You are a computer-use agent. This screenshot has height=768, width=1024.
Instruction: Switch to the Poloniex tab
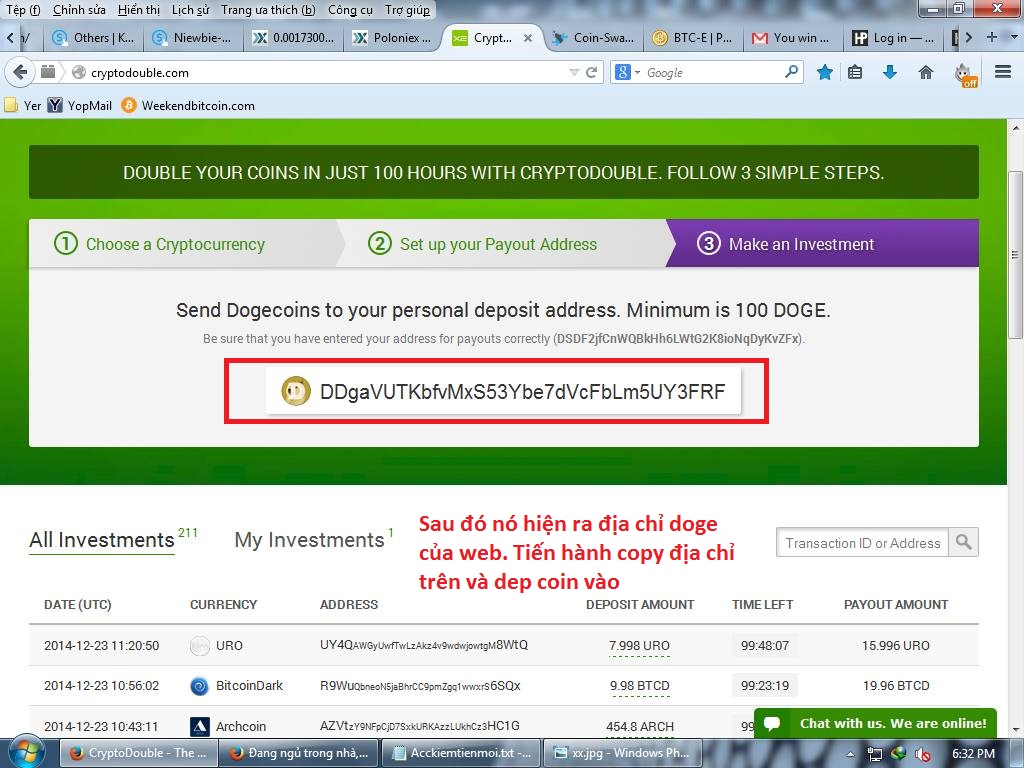[x=392, y=38]
